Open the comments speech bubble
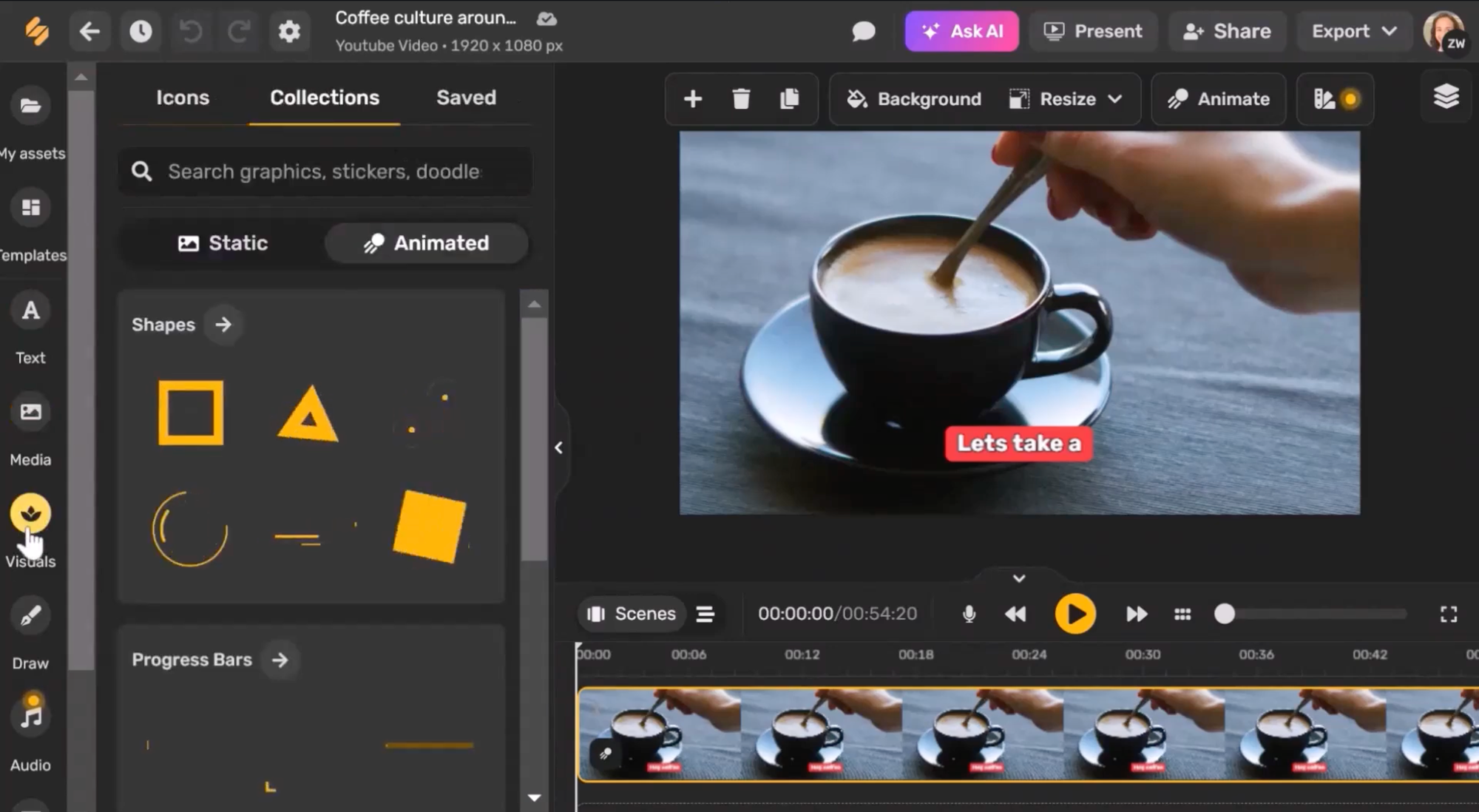 (863, 31)
